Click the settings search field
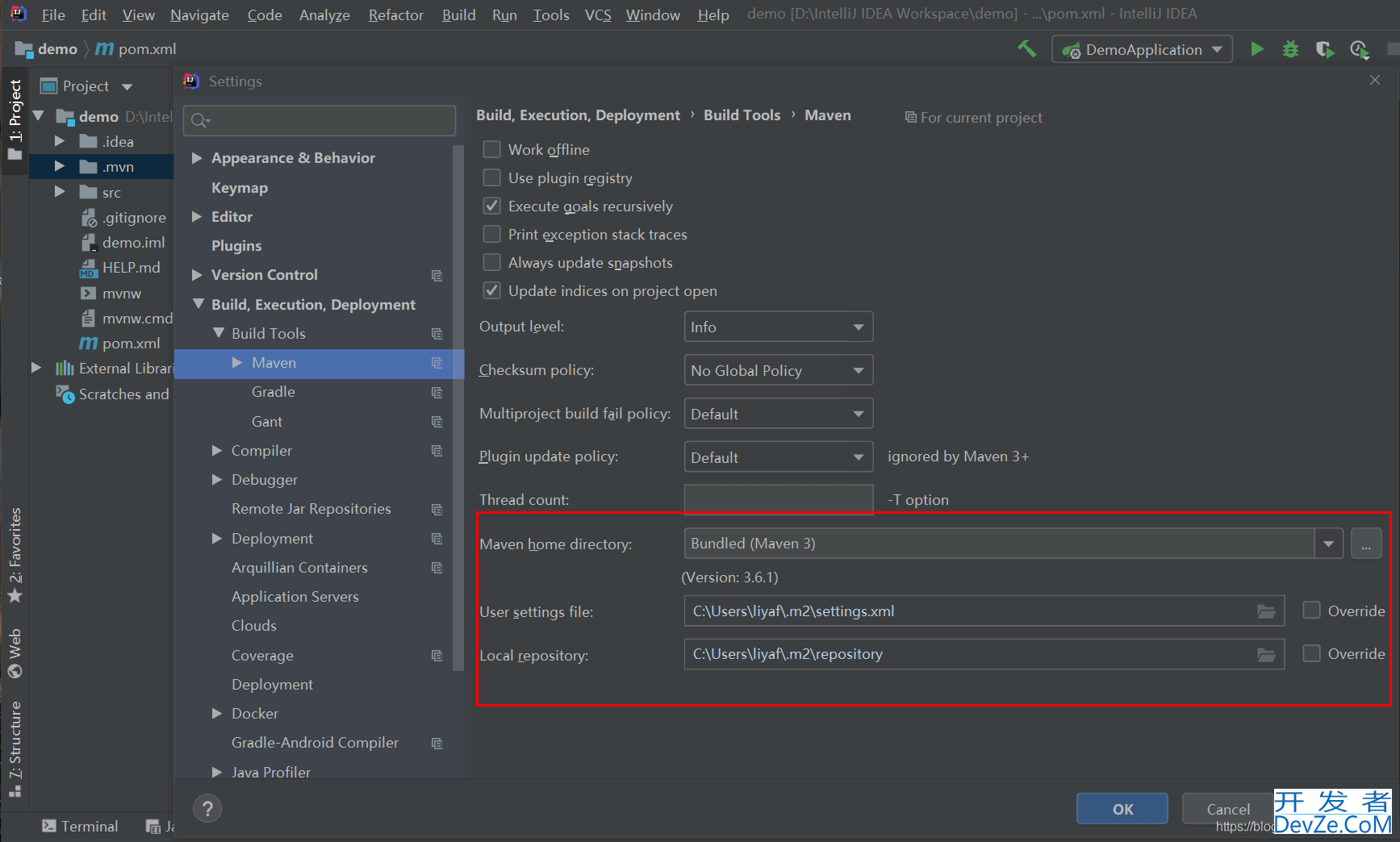This screenshot has width=1400, height=842. pyautogui.click(x=320, y=120)
